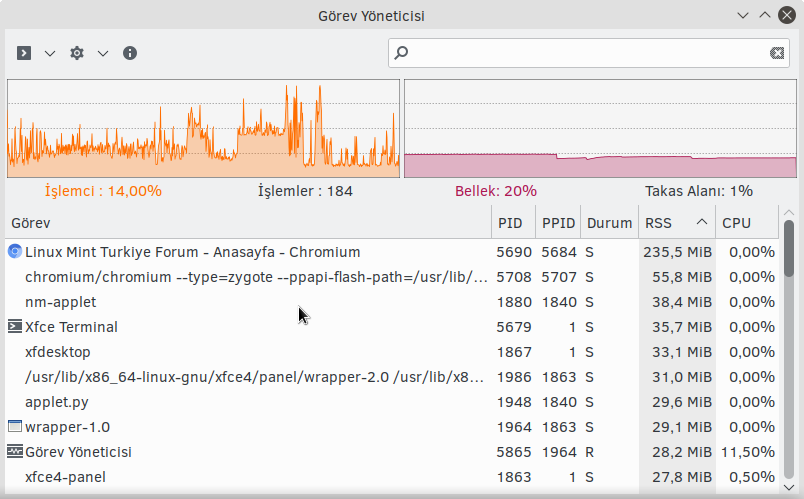Click the CPU usage history graph
Screen dimensions: 804x499
tap(204, 128)
